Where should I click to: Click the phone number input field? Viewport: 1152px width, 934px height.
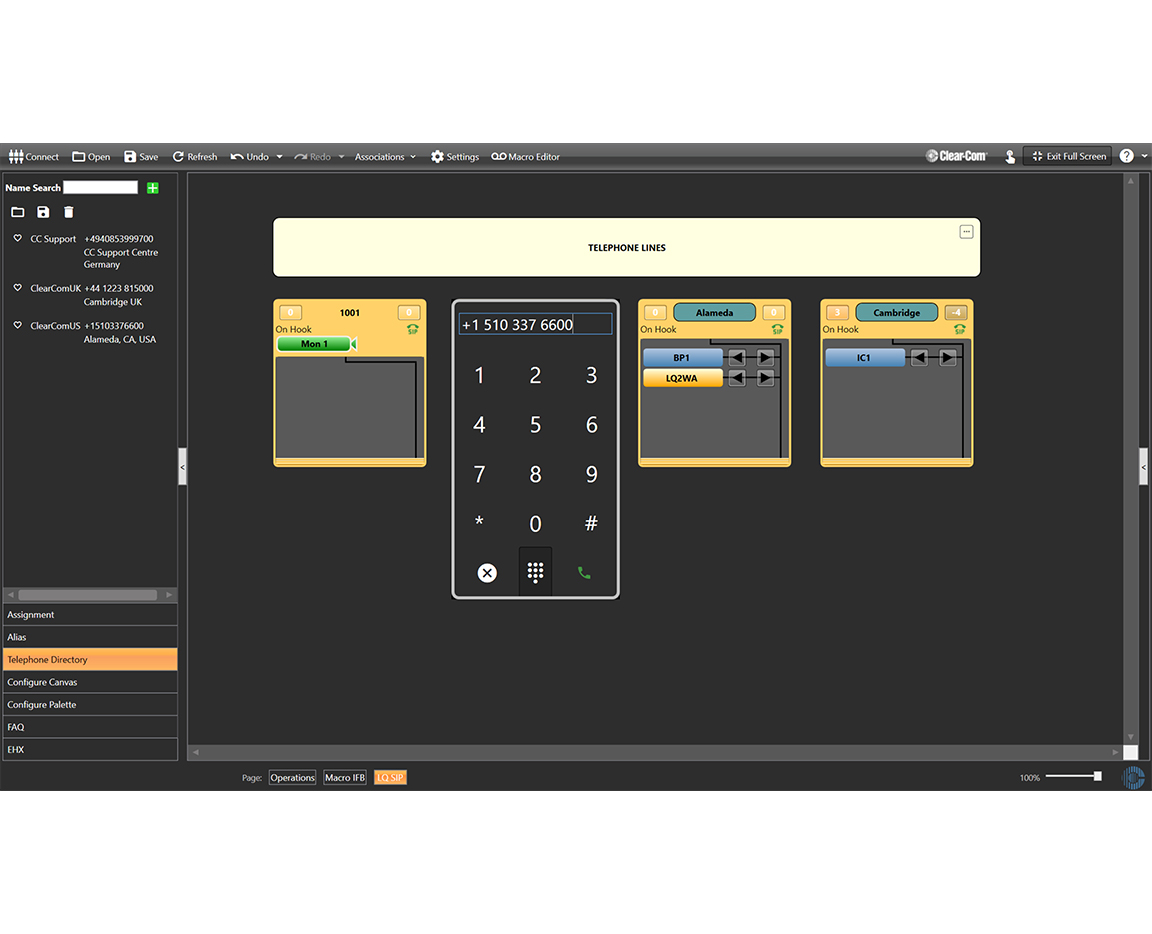point(535,325)
